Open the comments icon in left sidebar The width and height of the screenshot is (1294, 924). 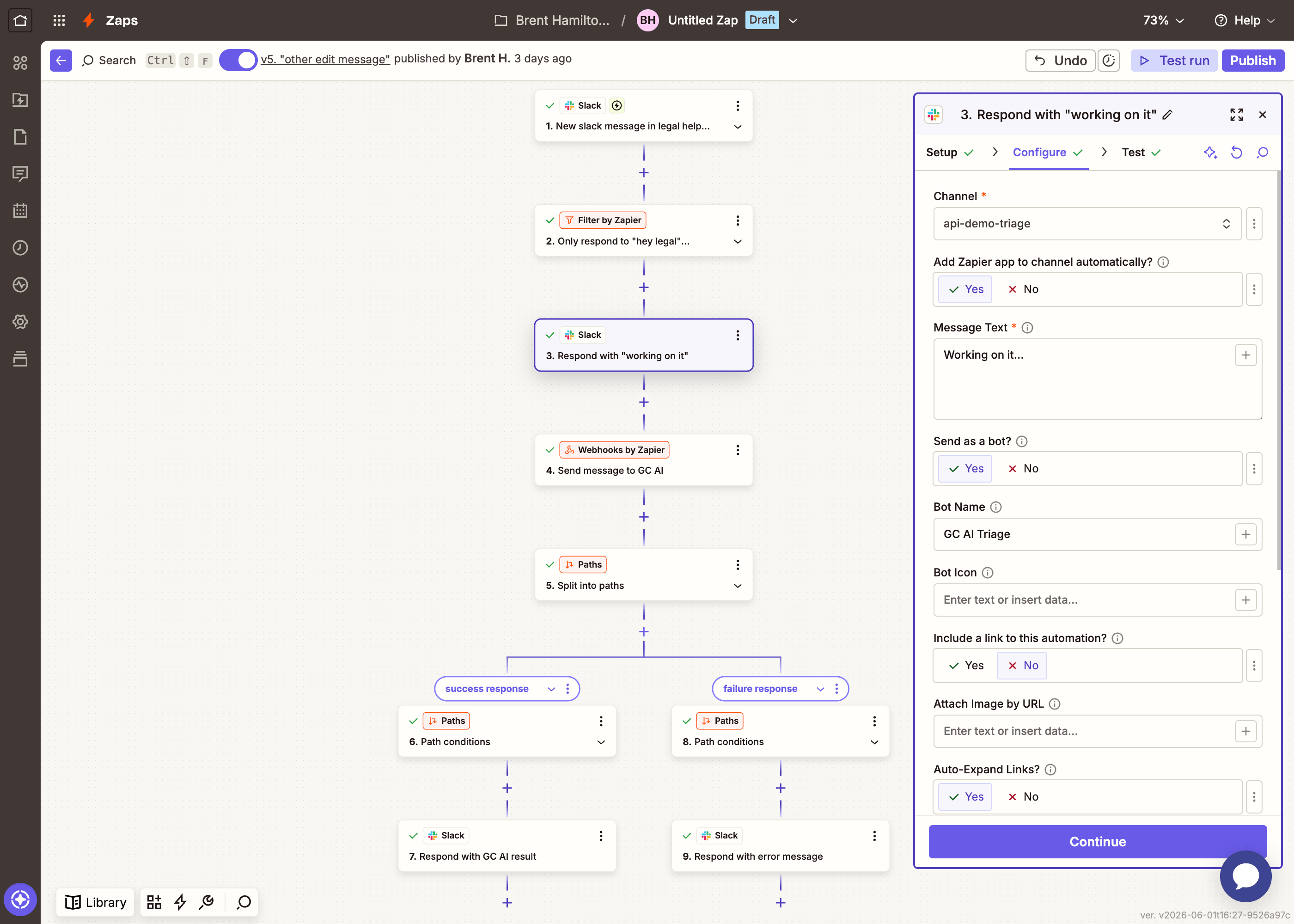coord(20,173)
